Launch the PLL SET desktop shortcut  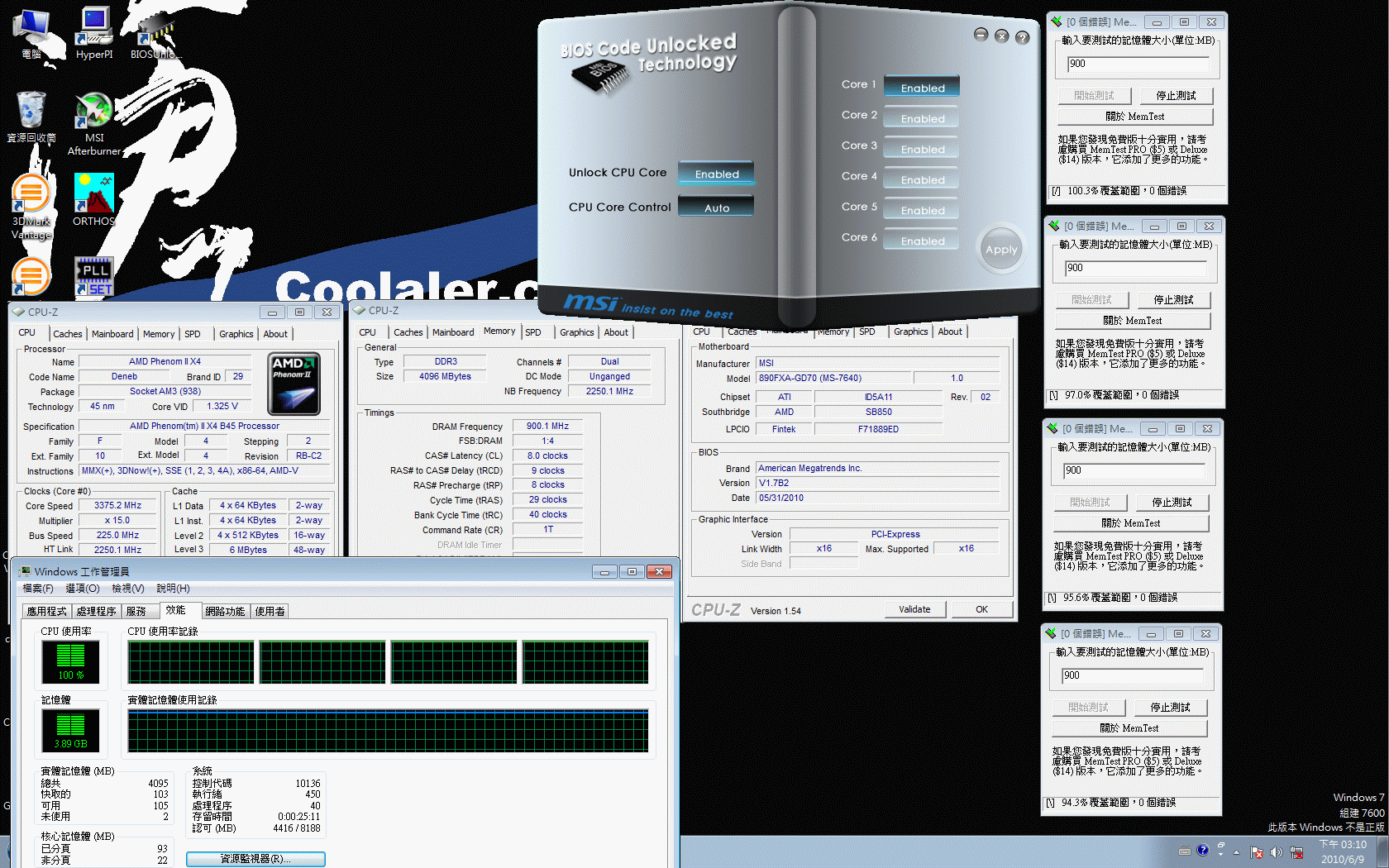(x=94, y=276)
